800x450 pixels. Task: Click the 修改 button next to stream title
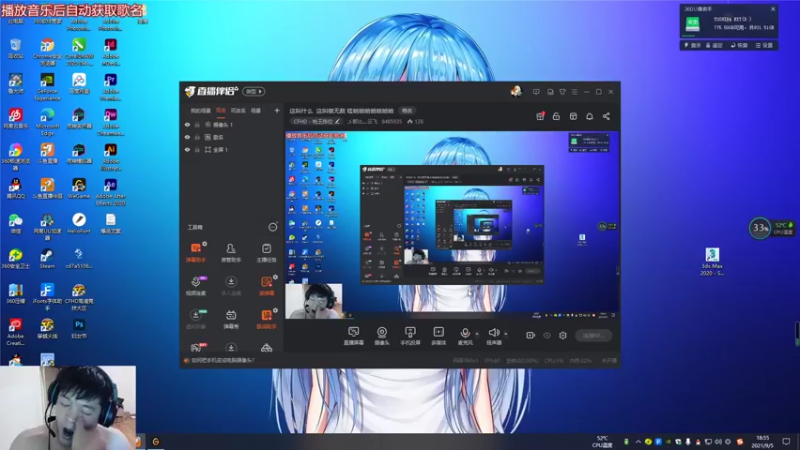[x=407, y=110]
